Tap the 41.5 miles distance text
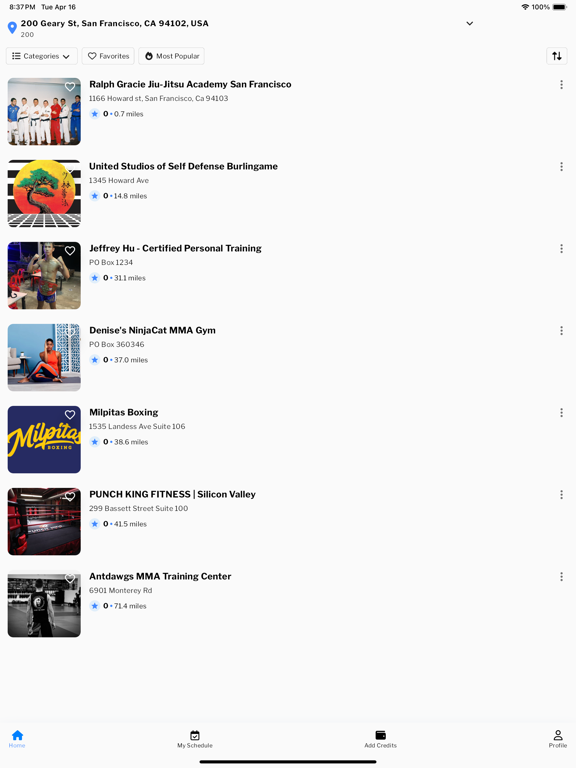 [130, 524]
